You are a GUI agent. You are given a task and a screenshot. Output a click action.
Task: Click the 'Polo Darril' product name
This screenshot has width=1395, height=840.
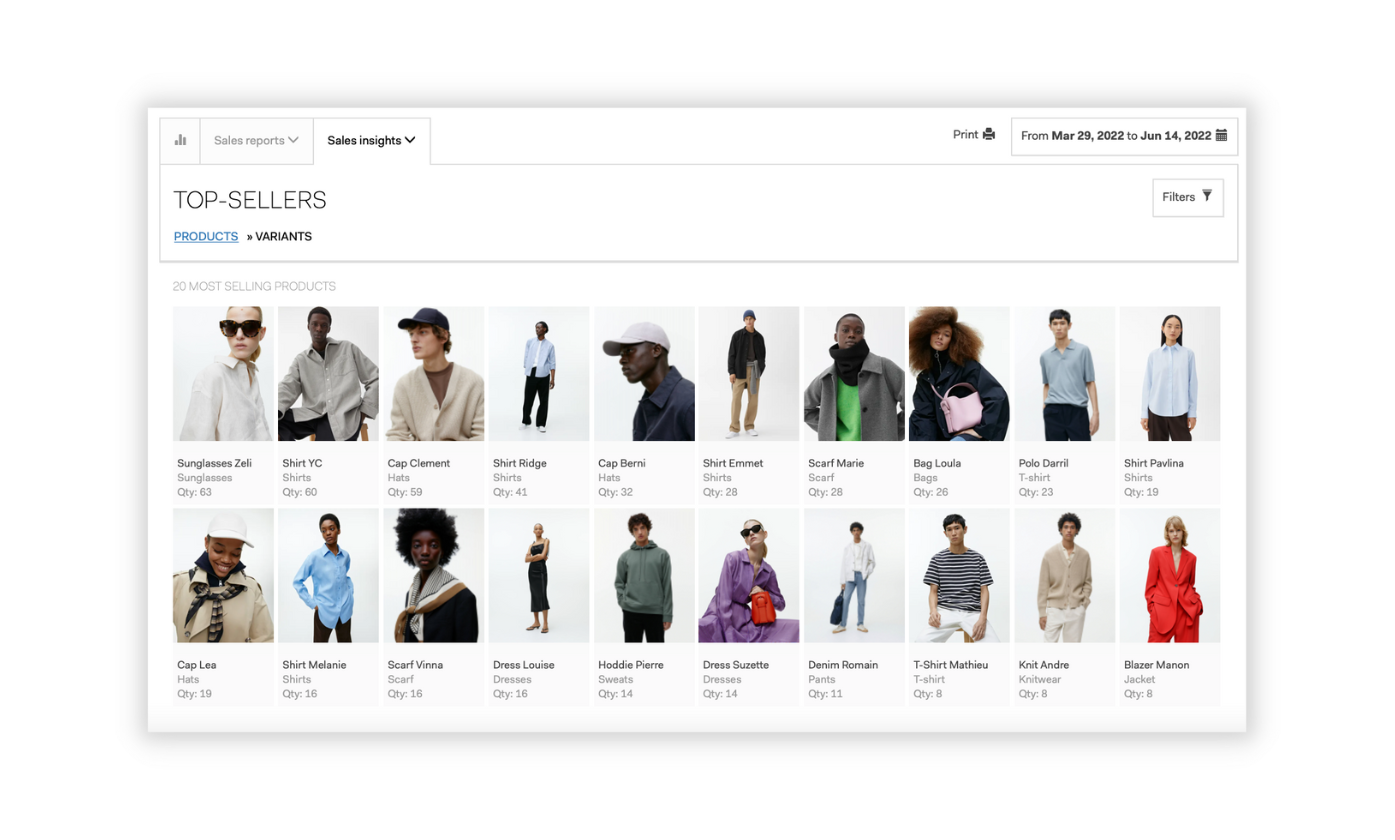(x=1044, y=463)
